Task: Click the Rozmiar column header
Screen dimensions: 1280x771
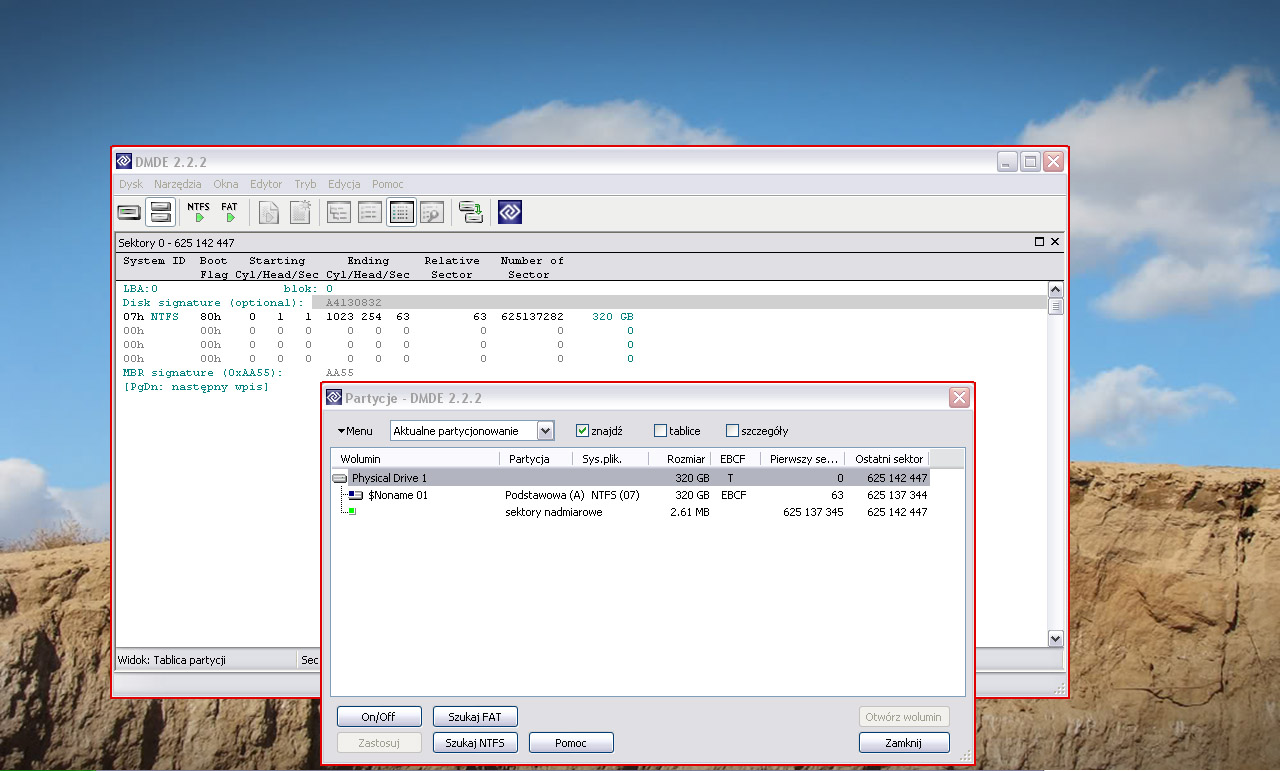Action: click(681, 459)
